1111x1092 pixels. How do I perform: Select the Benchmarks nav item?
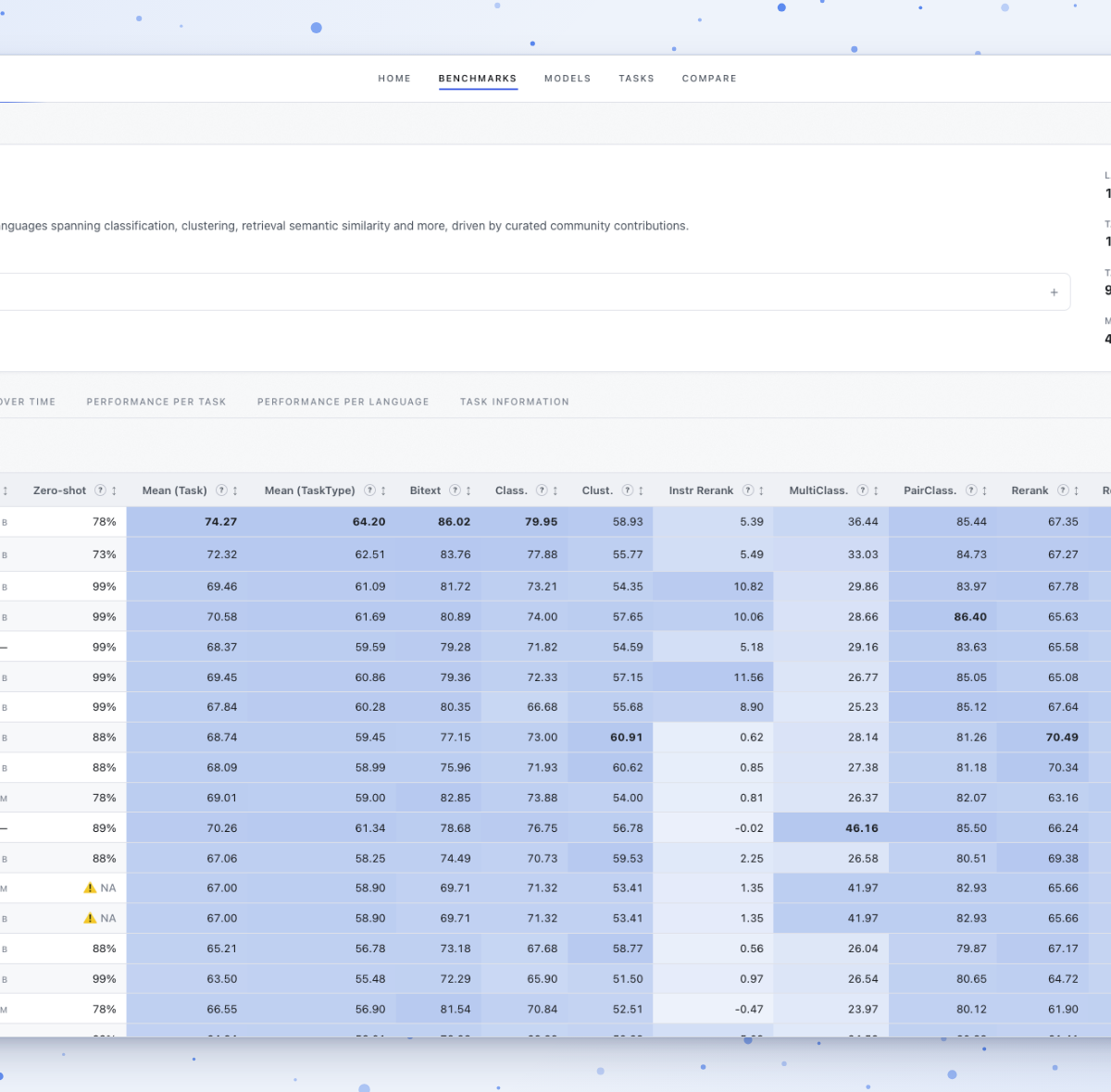(478, 79)
